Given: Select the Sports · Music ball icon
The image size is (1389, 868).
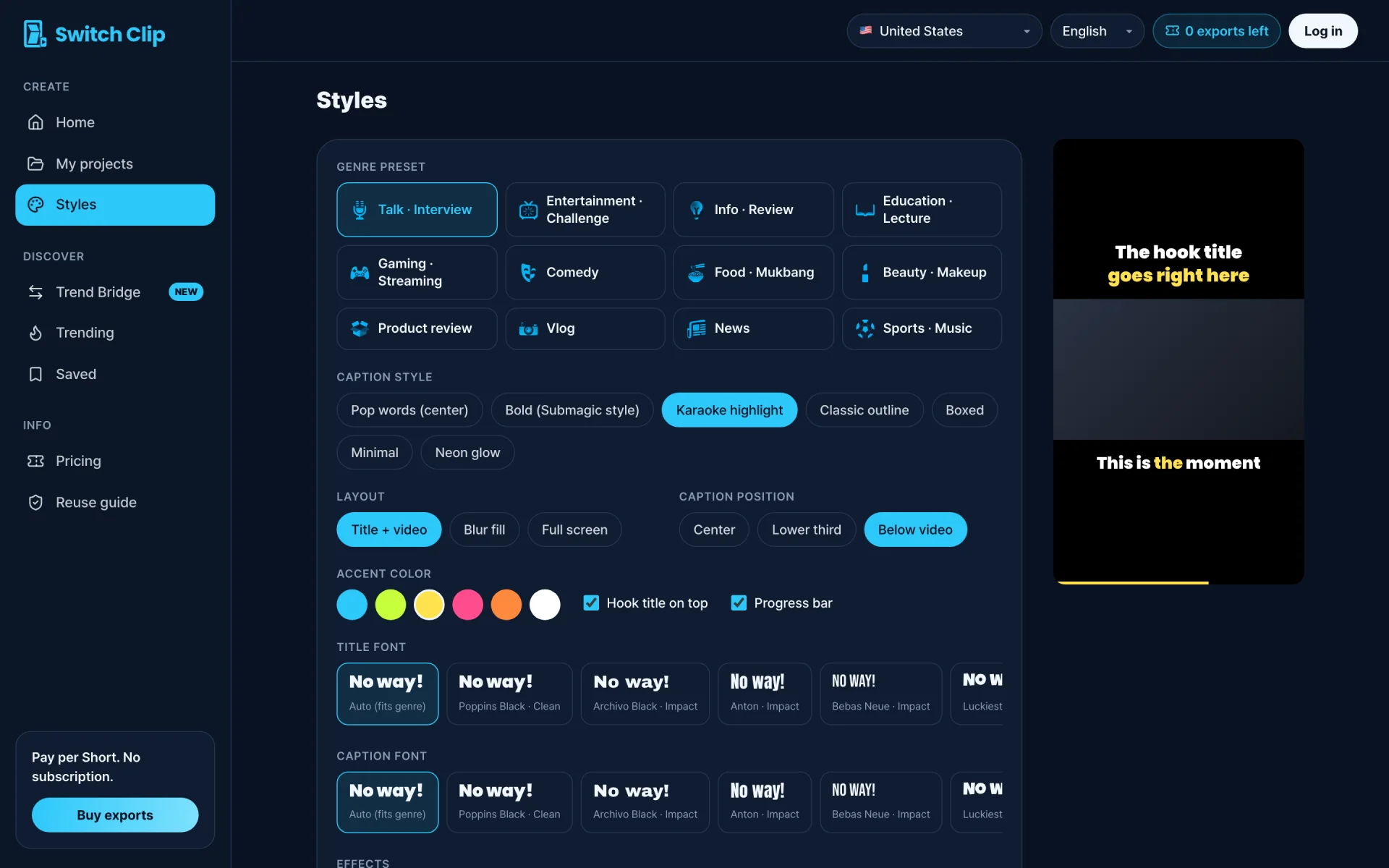Looking at the screenshot, I should click(x=865, y=328).
